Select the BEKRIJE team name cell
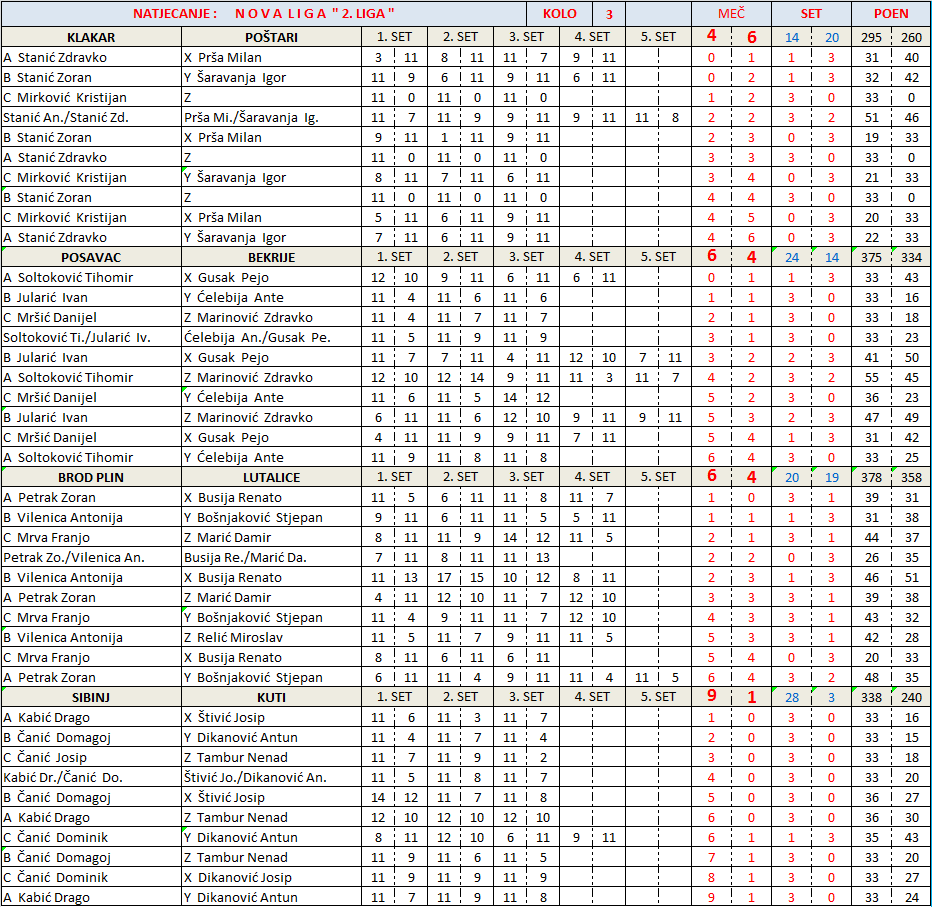 [x=271, y=257]
